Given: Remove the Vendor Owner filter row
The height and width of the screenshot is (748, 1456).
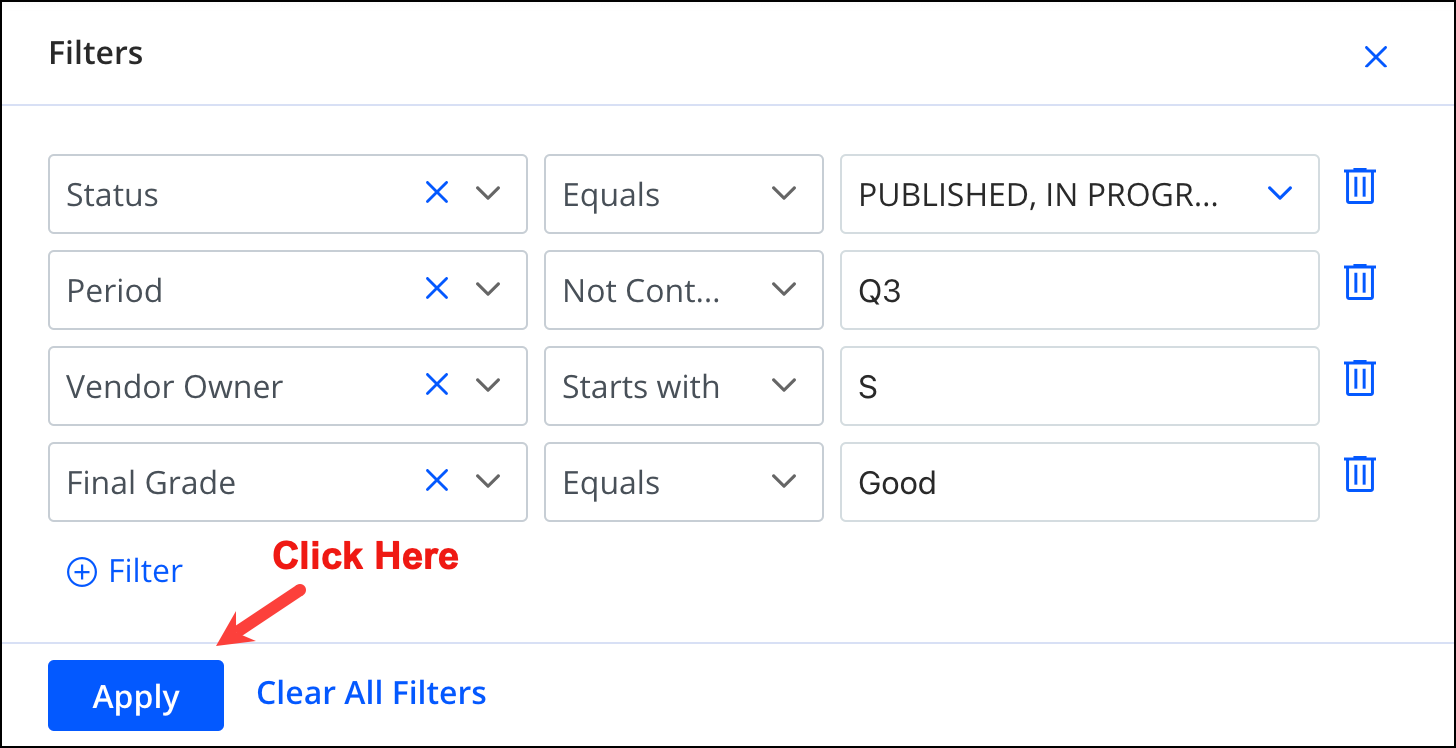Looking at the screenshot, I should (1360, 378).
